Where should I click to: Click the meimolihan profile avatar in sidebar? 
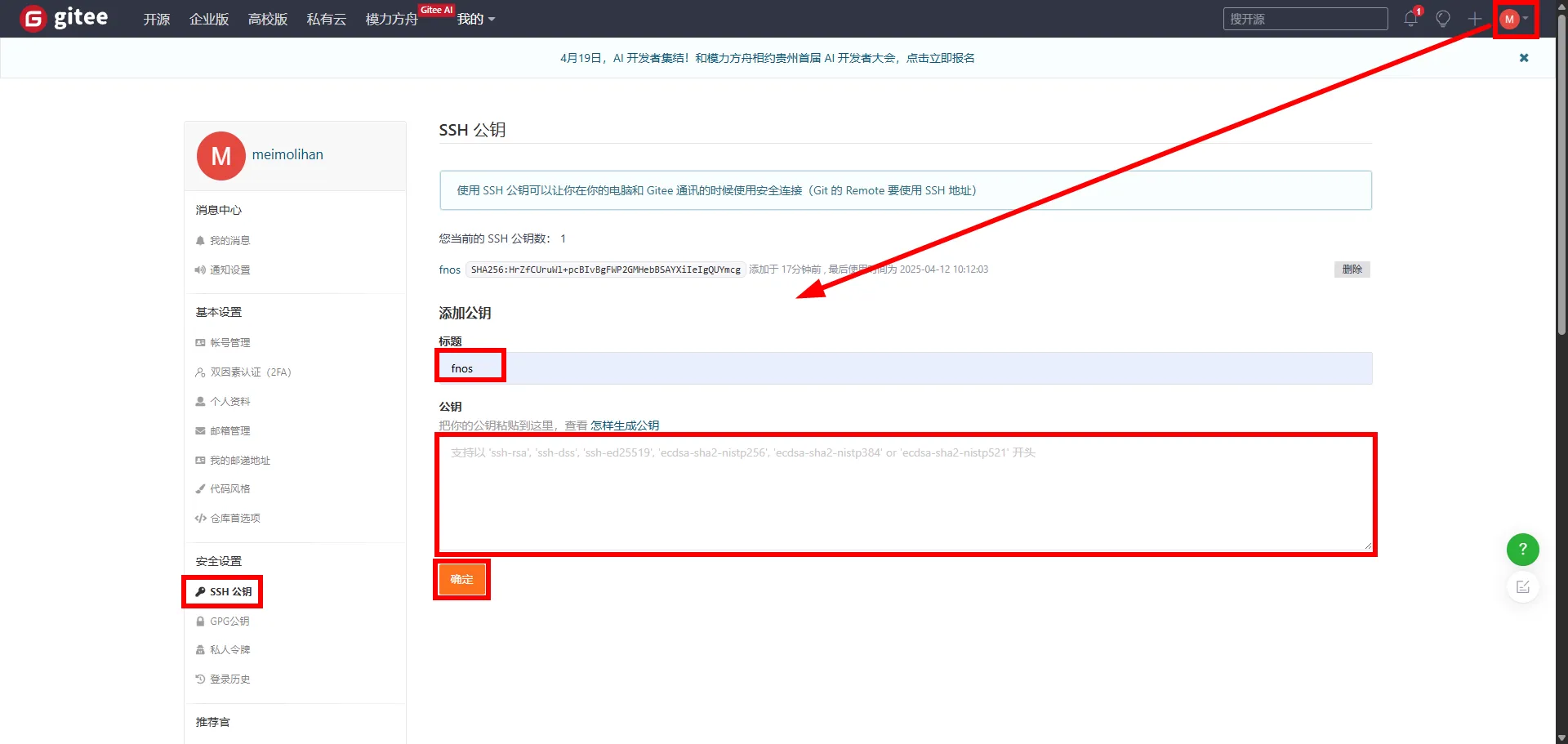tap(221, 156)
